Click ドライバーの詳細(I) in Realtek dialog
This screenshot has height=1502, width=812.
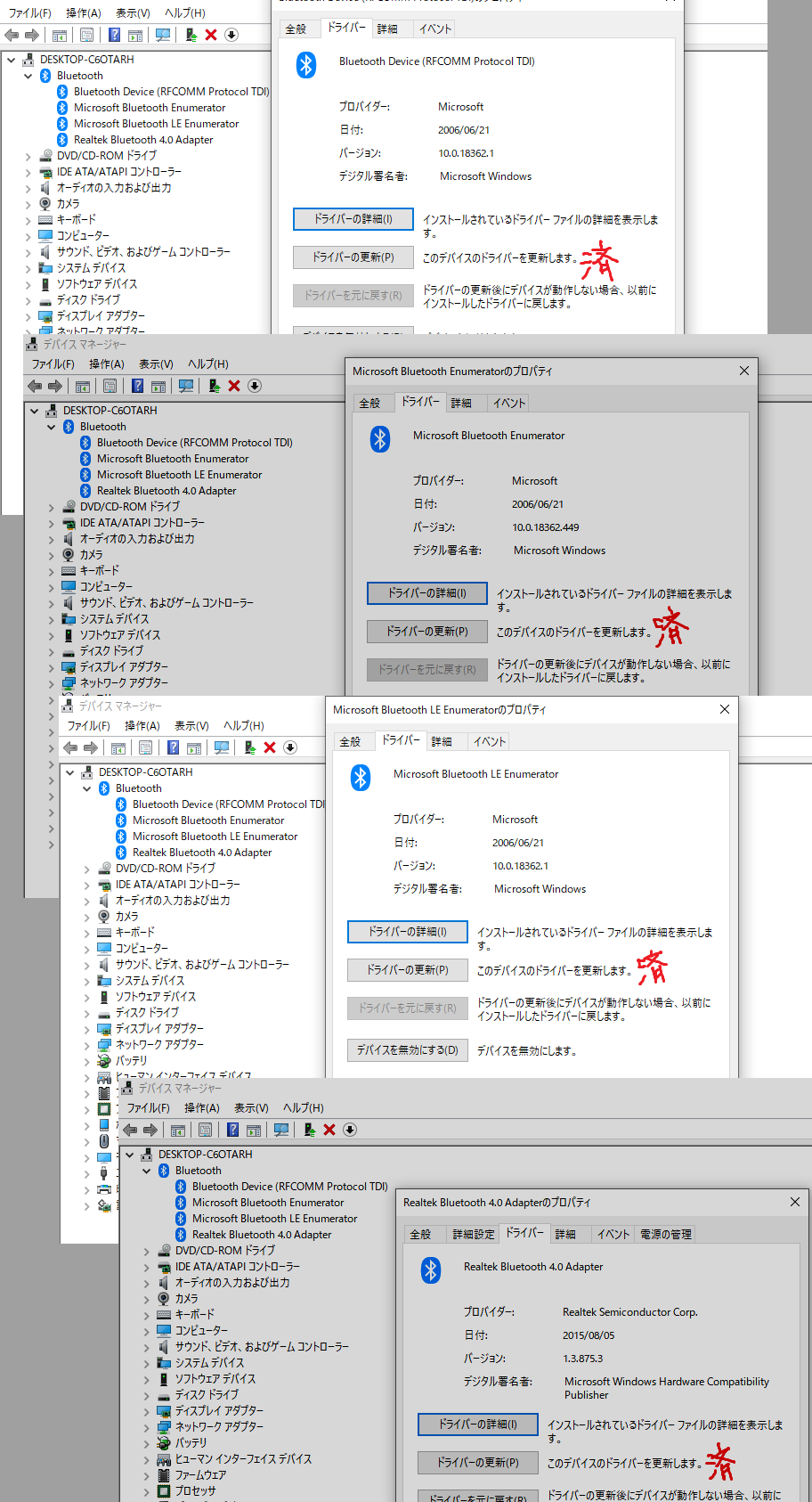tap(478, 1424)
